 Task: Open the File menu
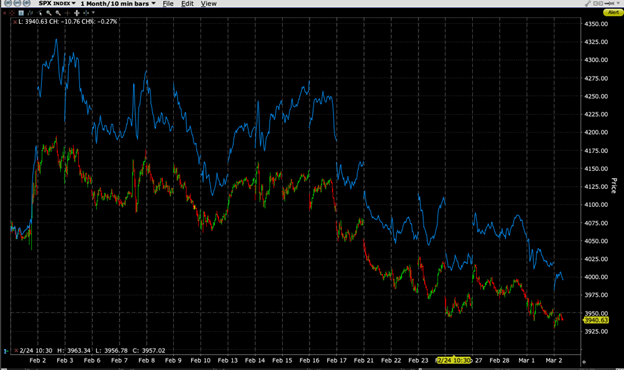pyautogui.click(x=168, y=4)
